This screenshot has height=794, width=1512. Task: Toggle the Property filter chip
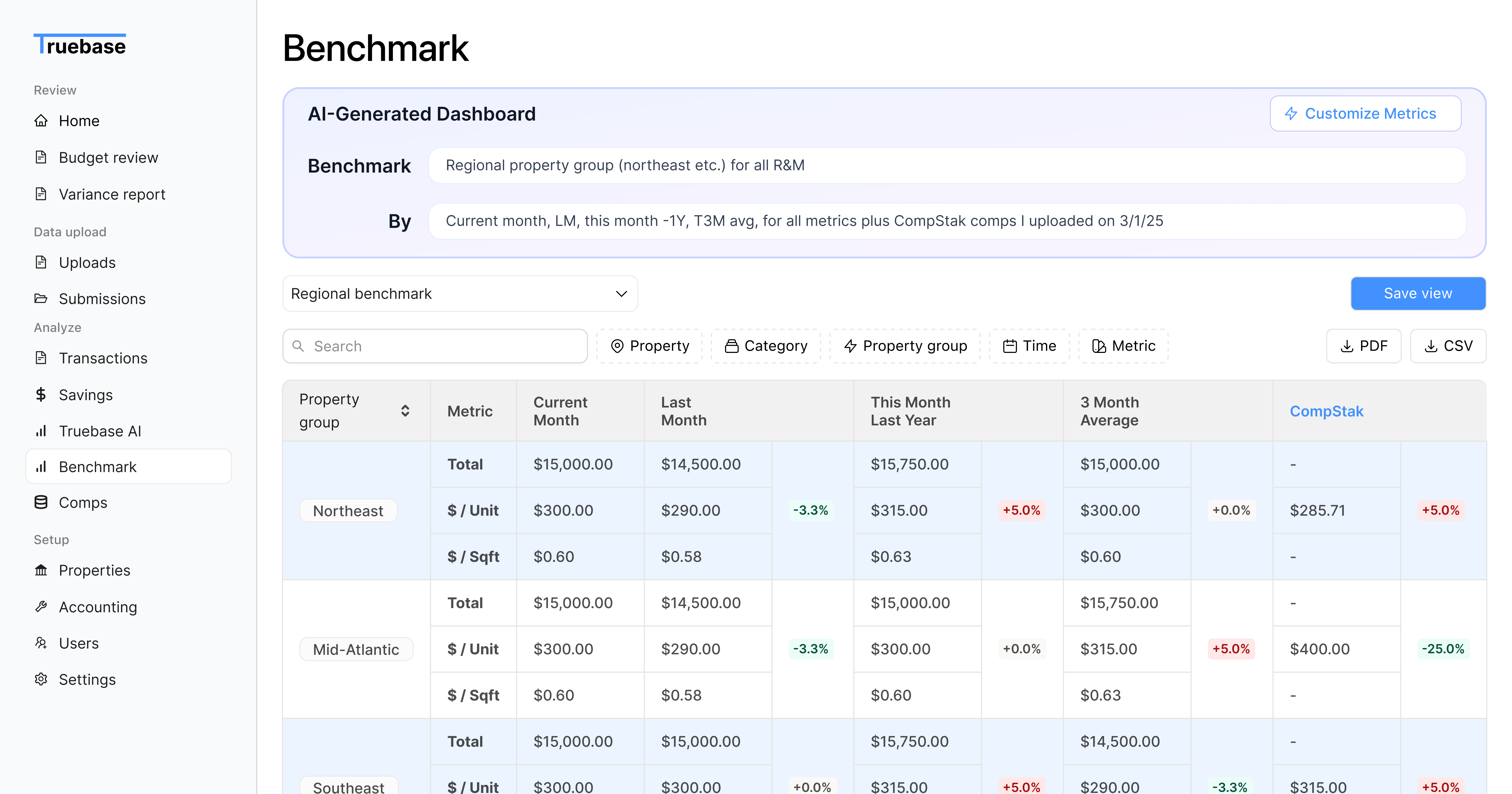click(649, 346)
